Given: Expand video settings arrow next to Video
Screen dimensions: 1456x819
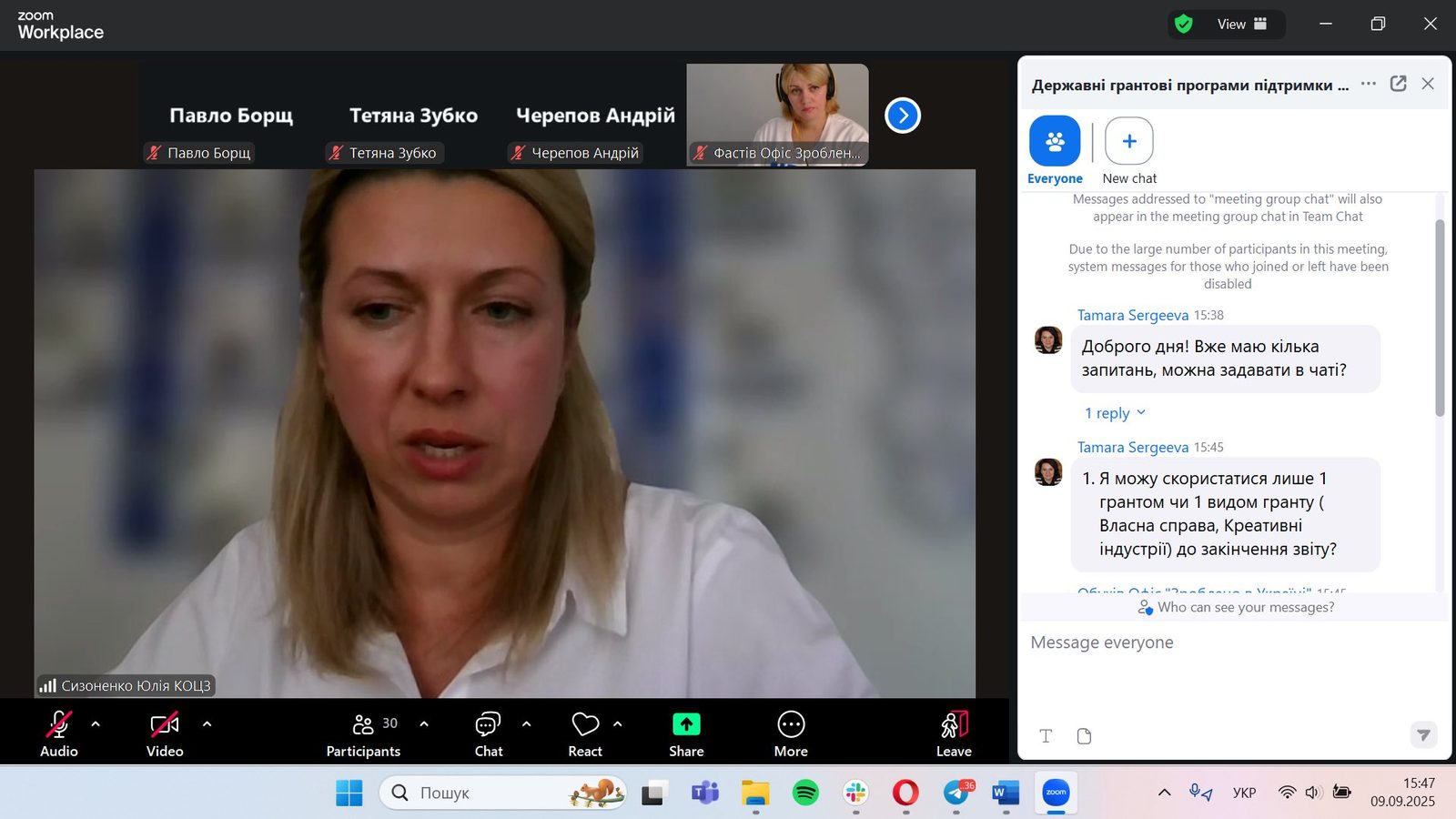Looking at the screenshot, I should tap(207, 724).
